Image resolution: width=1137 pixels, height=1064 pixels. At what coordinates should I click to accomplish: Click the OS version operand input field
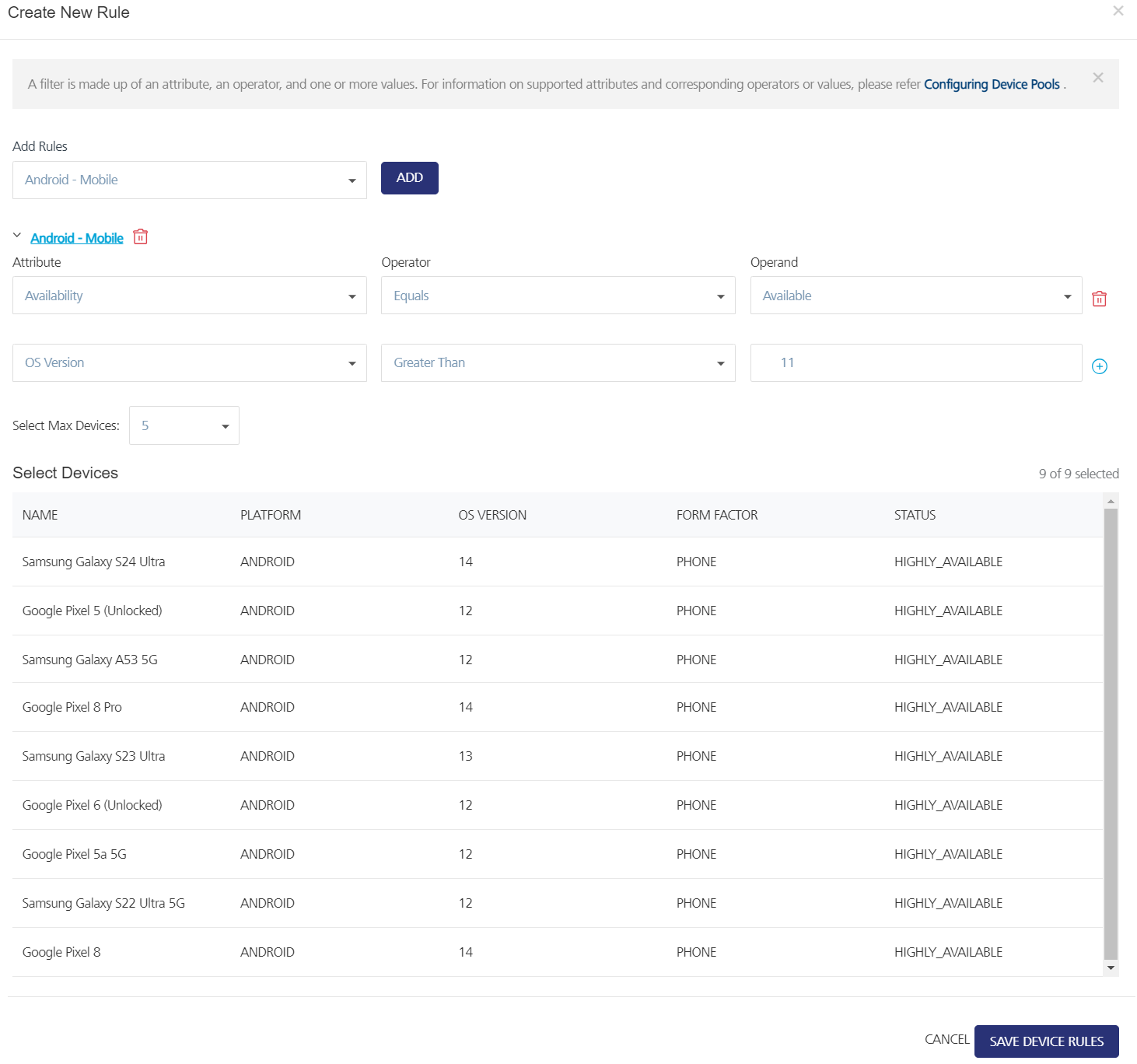[x=915, y=363]
